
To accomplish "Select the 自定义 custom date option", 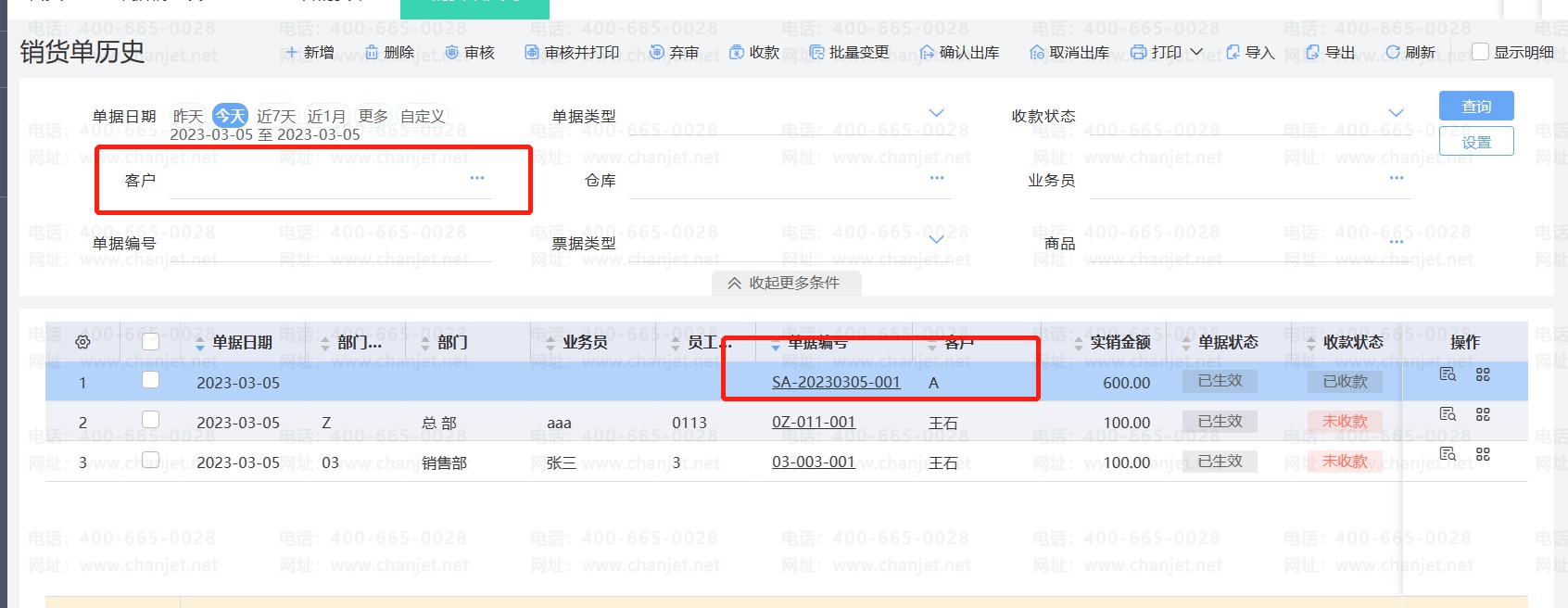I will pos(423,116).
